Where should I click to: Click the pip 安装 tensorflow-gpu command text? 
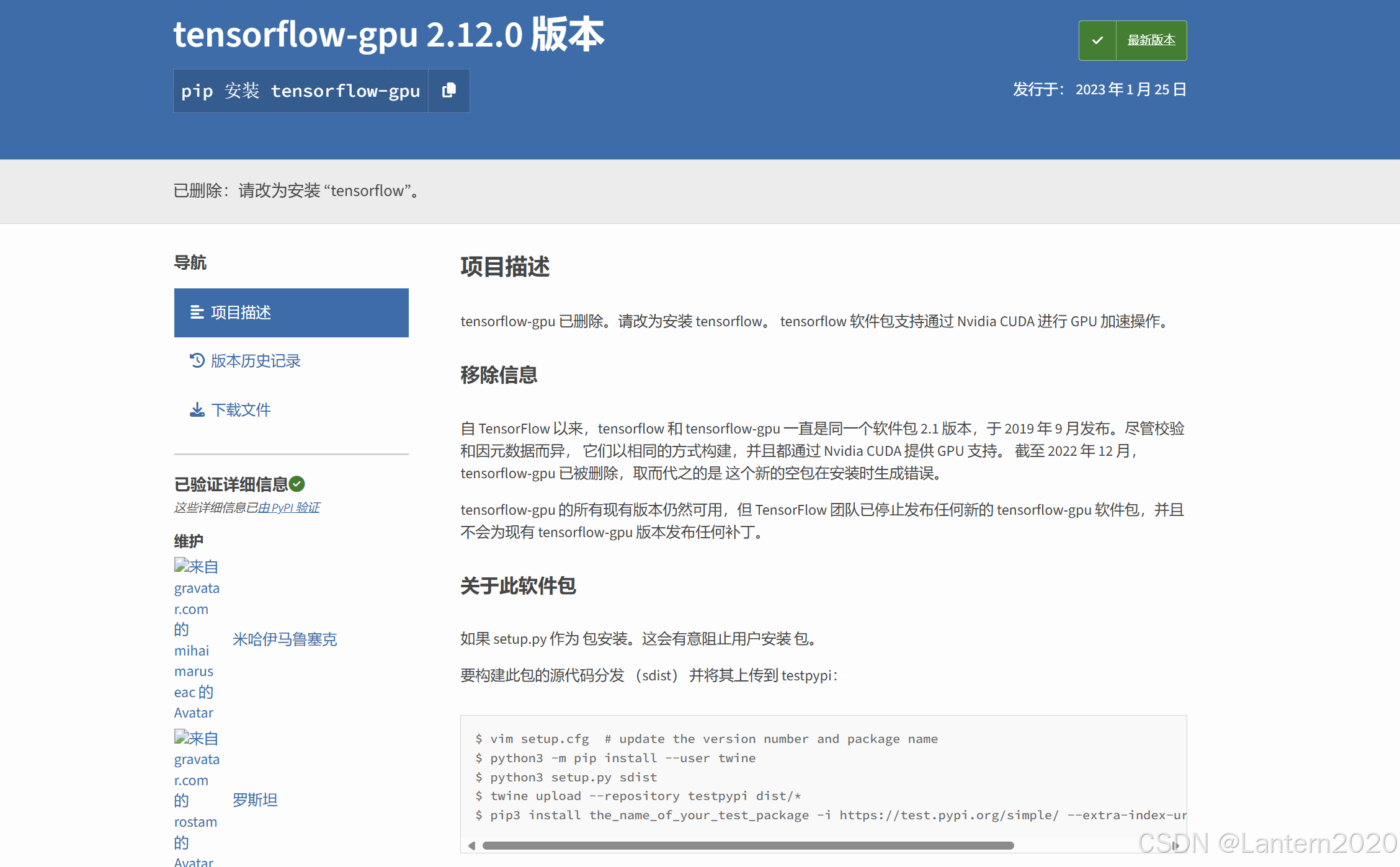[x=300, y=91]
